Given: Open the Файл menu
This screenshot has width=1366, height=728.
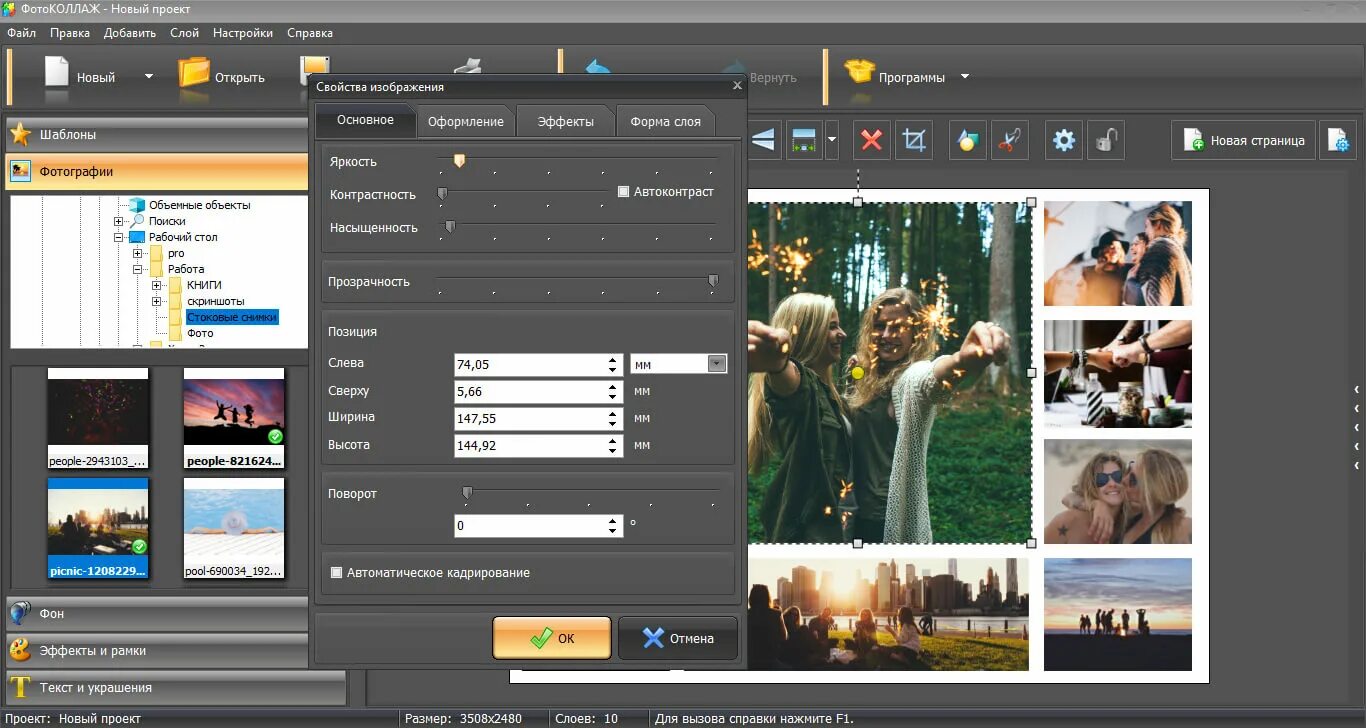Looking at the screenshot, I should coord(21,33).
